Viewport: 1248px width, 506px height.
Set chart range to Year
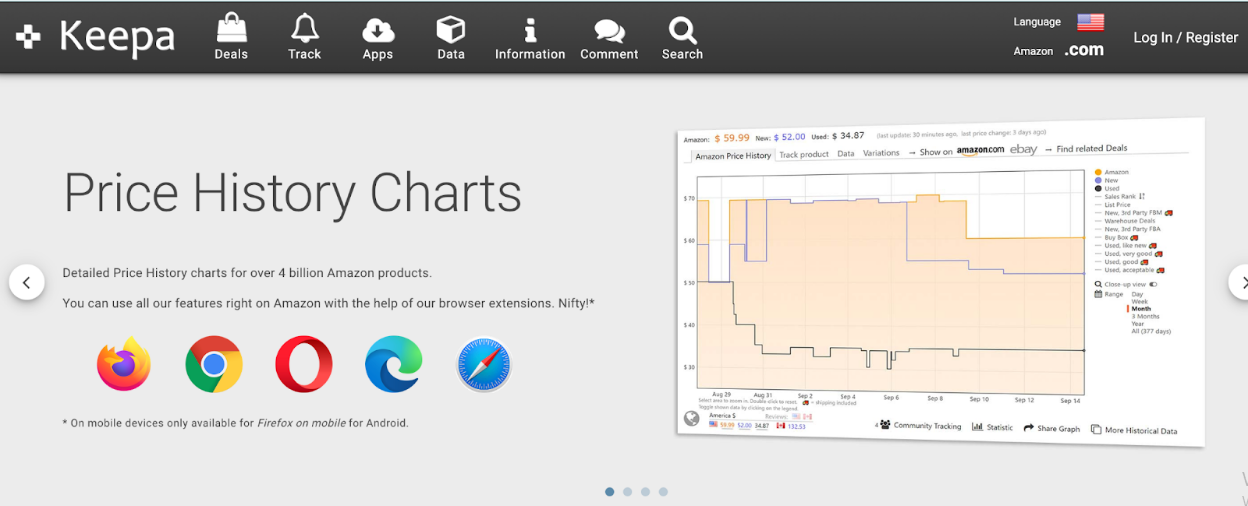[x=1138, y=323]
